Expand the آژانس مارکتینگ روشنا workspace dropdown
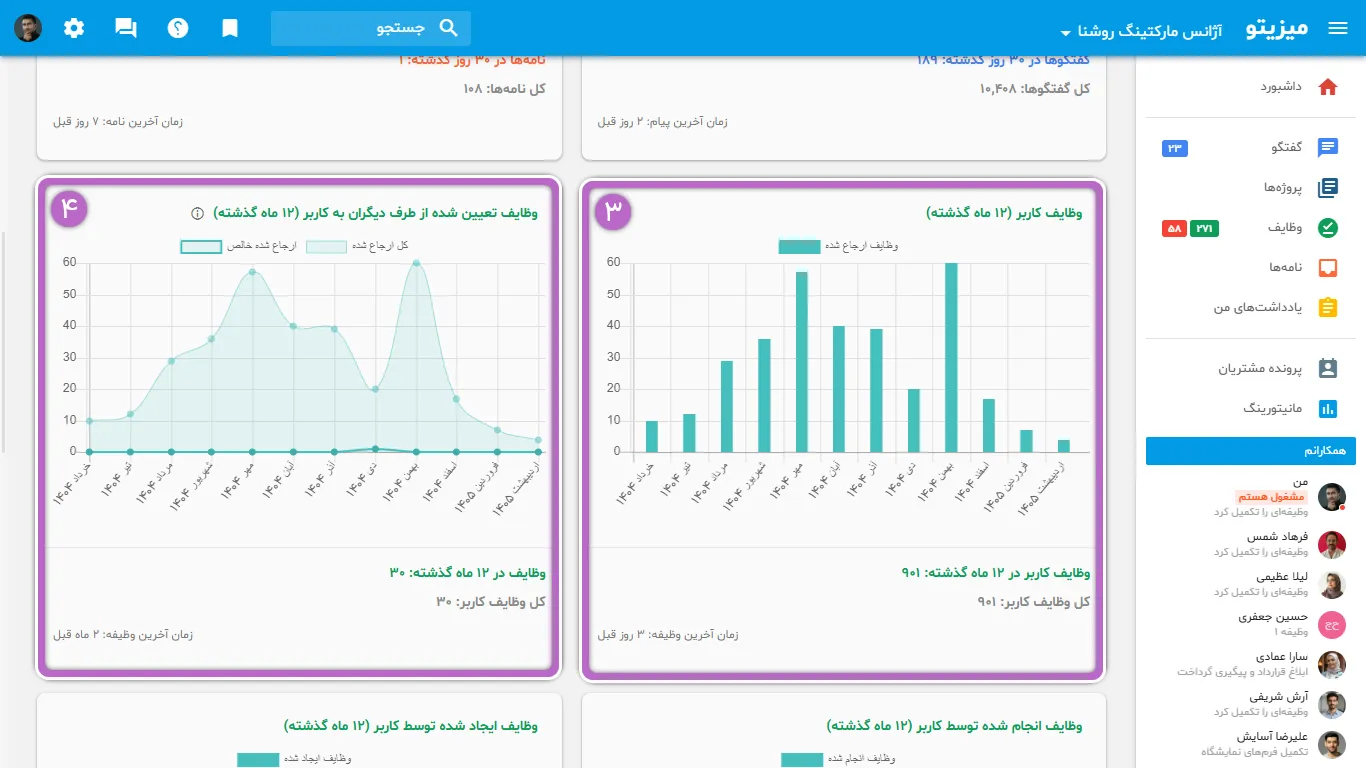Viewport: 1366px width, 768px height. (x=1150, y=30)
